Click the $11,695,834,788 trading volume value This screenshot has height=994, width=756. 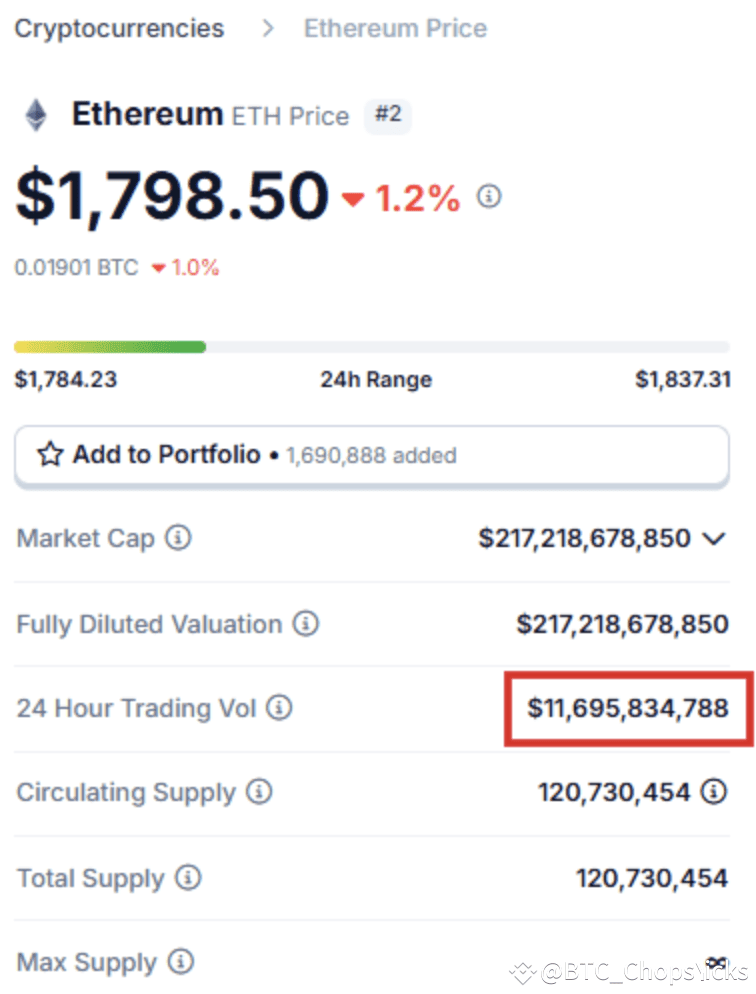click(628, 709)
